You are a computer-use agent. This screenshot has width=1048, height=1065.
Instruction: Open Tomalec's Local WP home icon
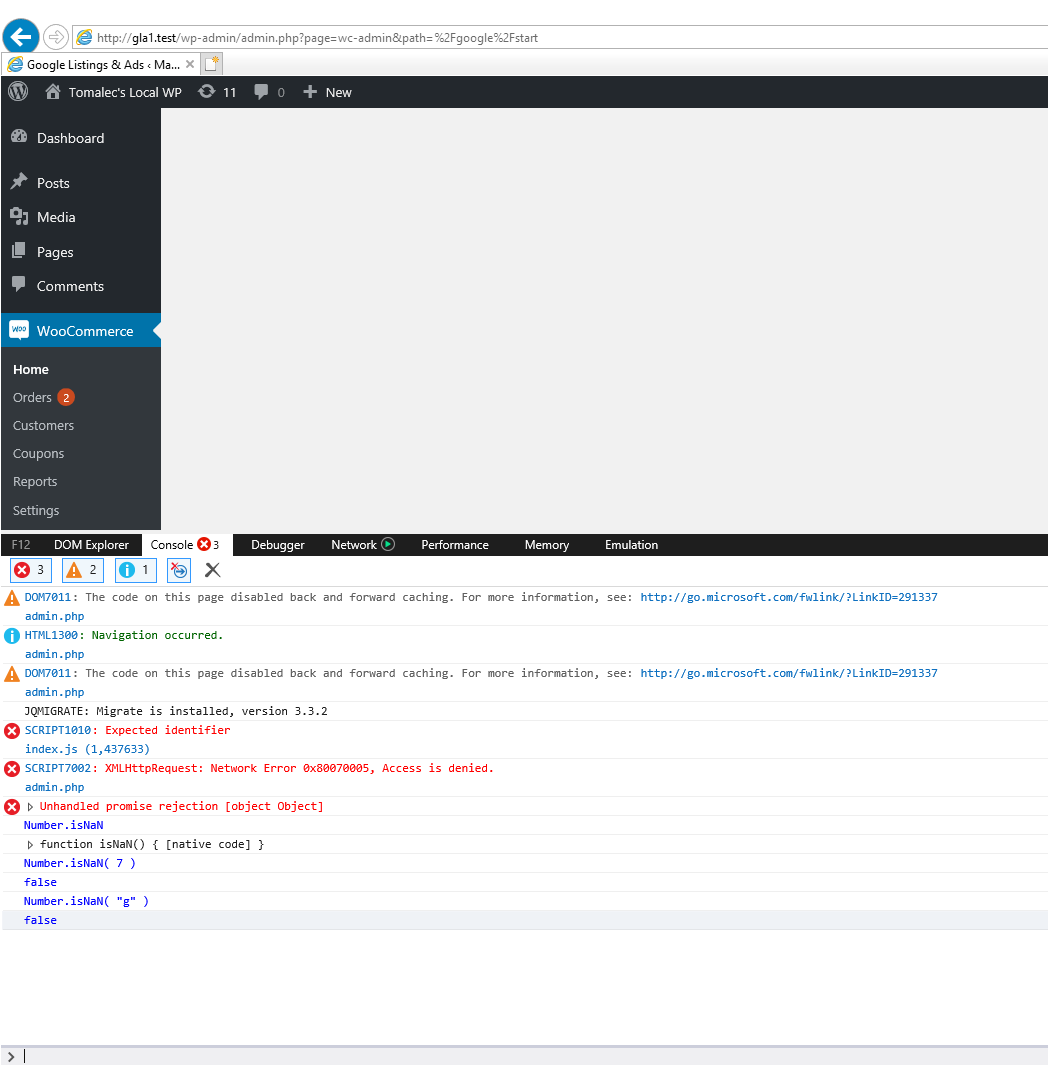(53, 91)
